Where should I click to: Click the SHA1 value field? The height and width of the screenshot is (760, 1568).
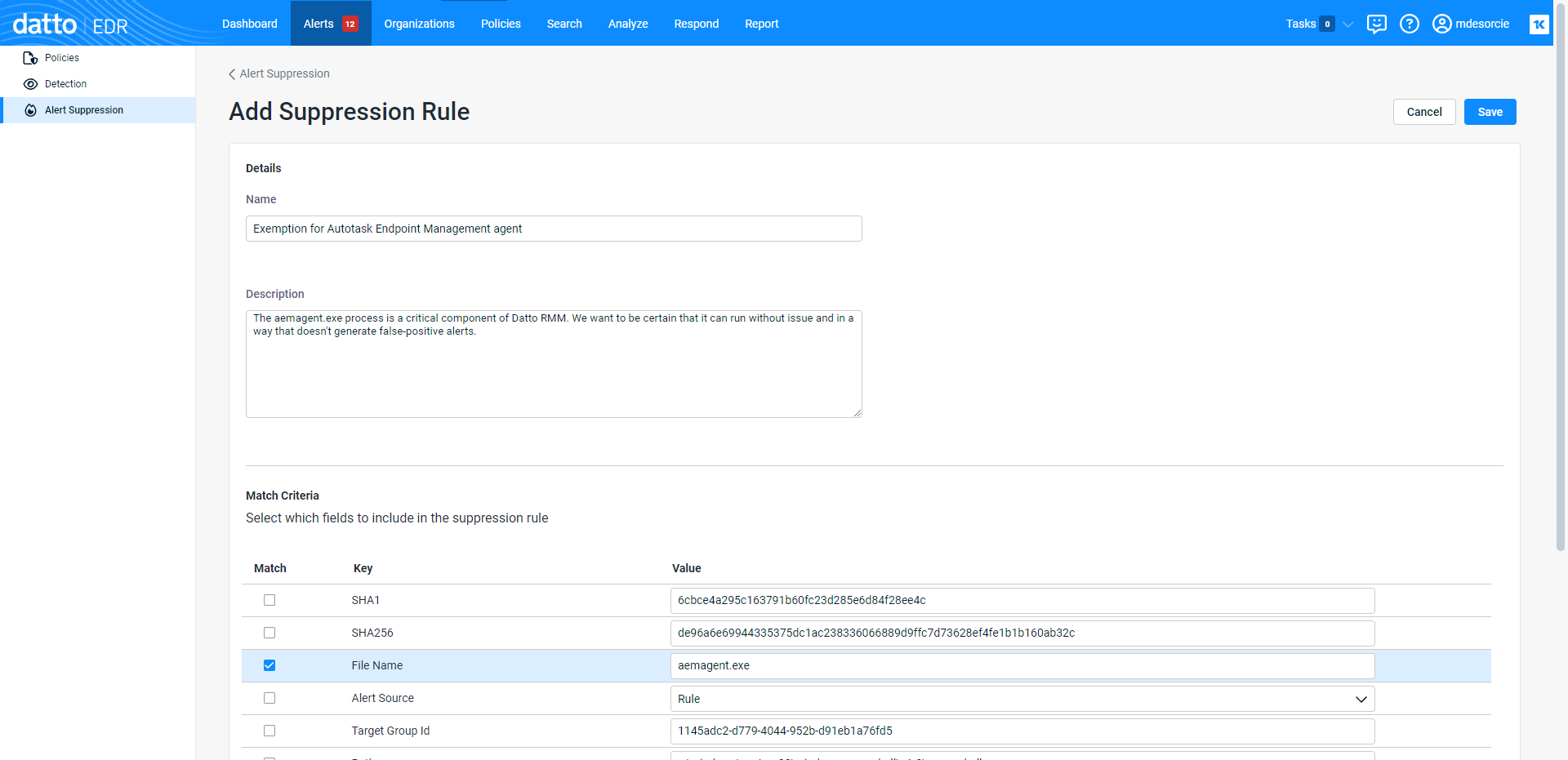tap(1022, 601)
